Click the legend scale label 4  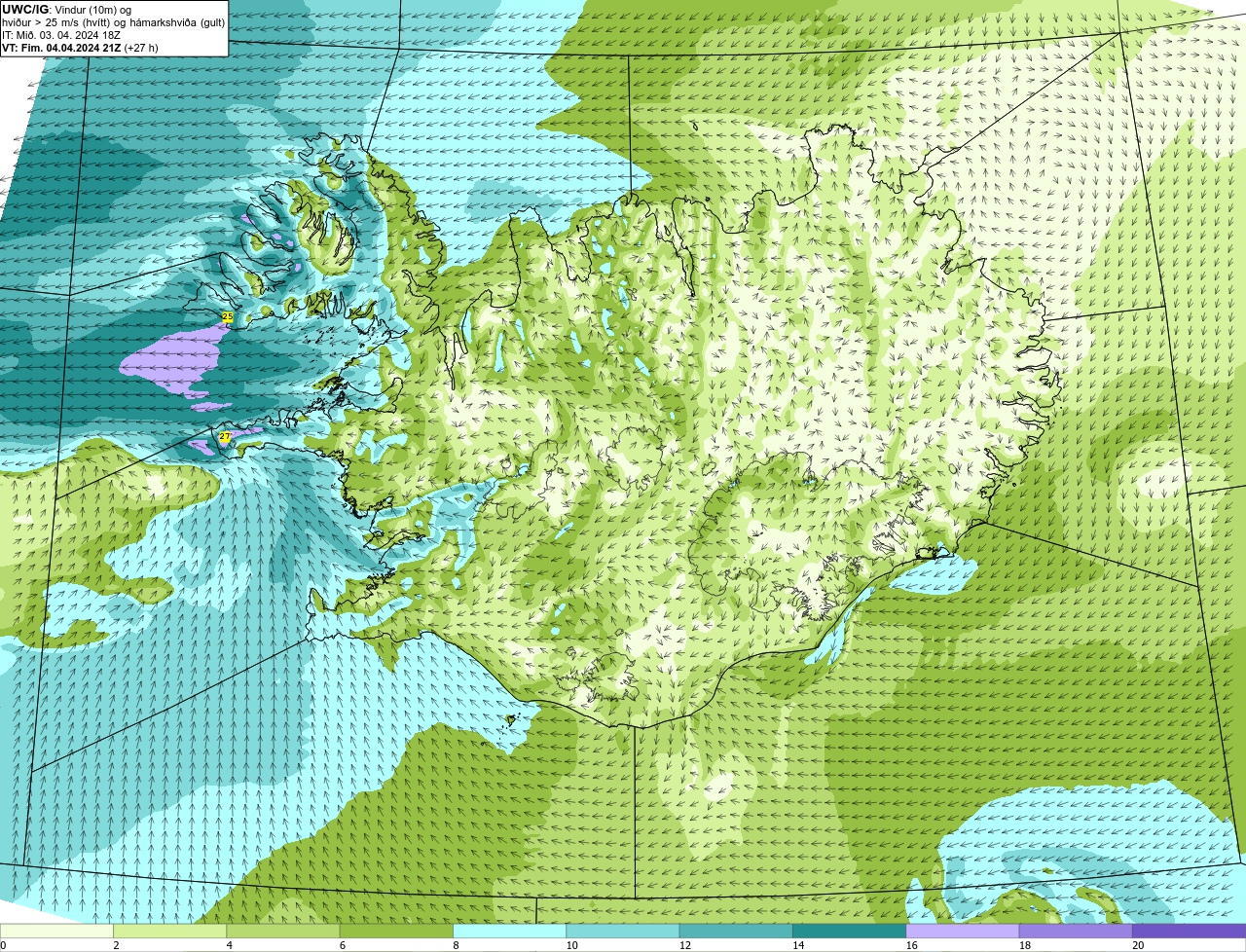tap(230, 945)
